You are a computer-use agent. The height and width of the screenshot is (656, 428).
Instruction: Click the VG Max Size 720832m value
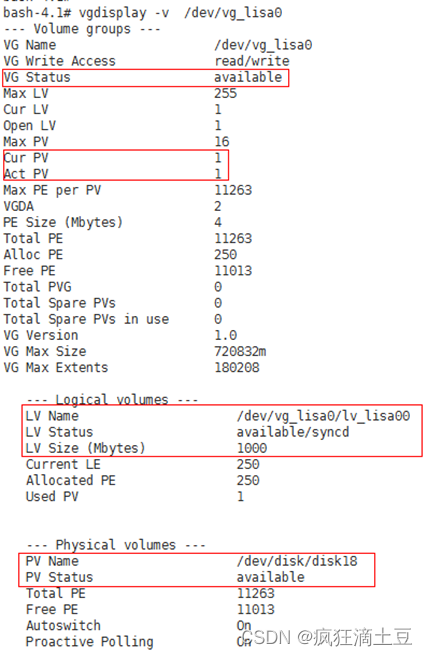240,351
